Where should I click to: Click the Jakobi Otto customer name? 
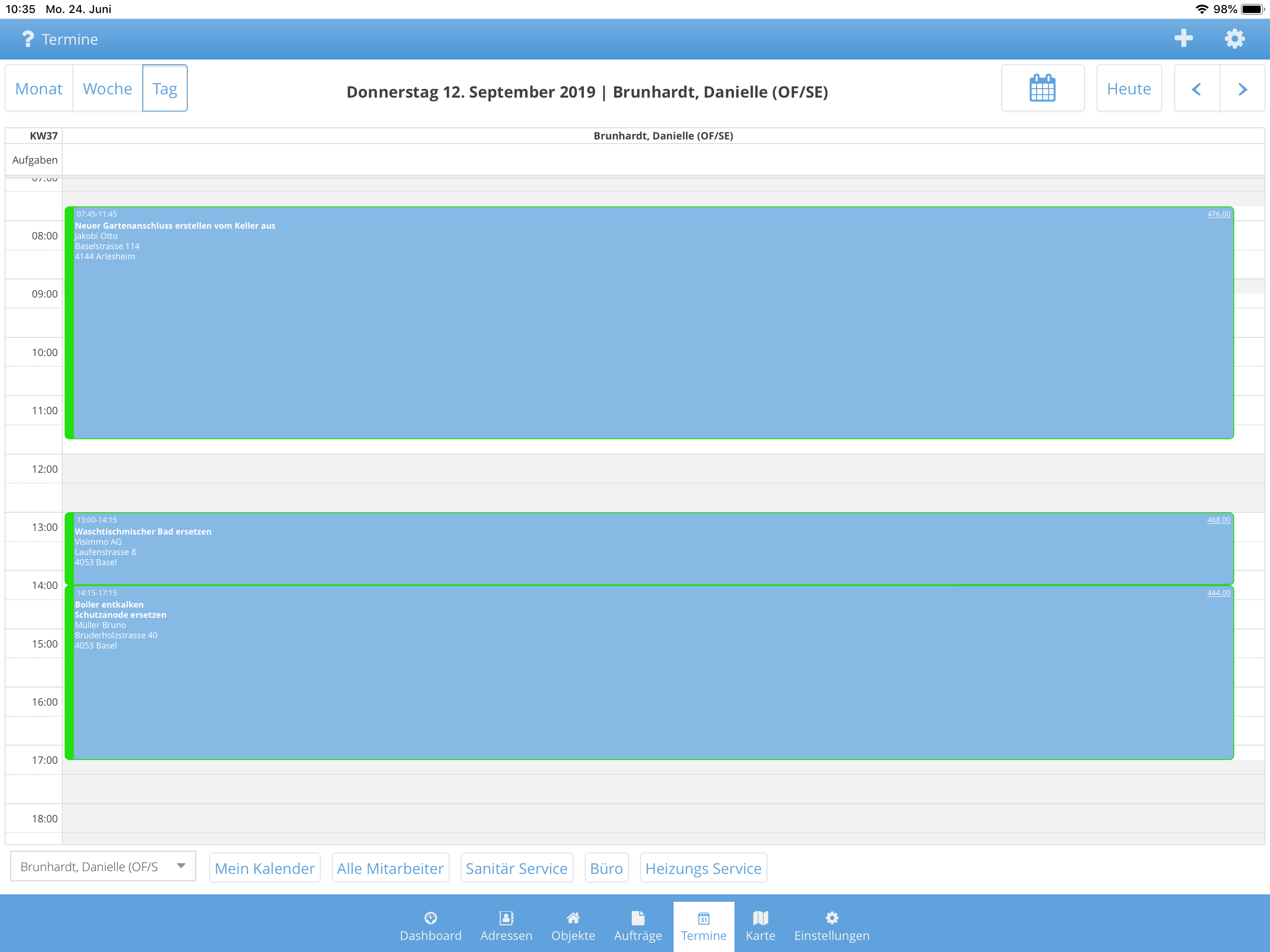coord(96,236)
